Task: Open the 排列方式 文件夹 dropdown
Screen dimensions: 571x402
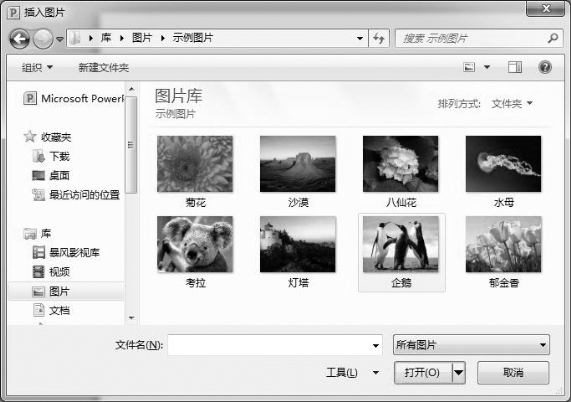Action: pos(512,104)
